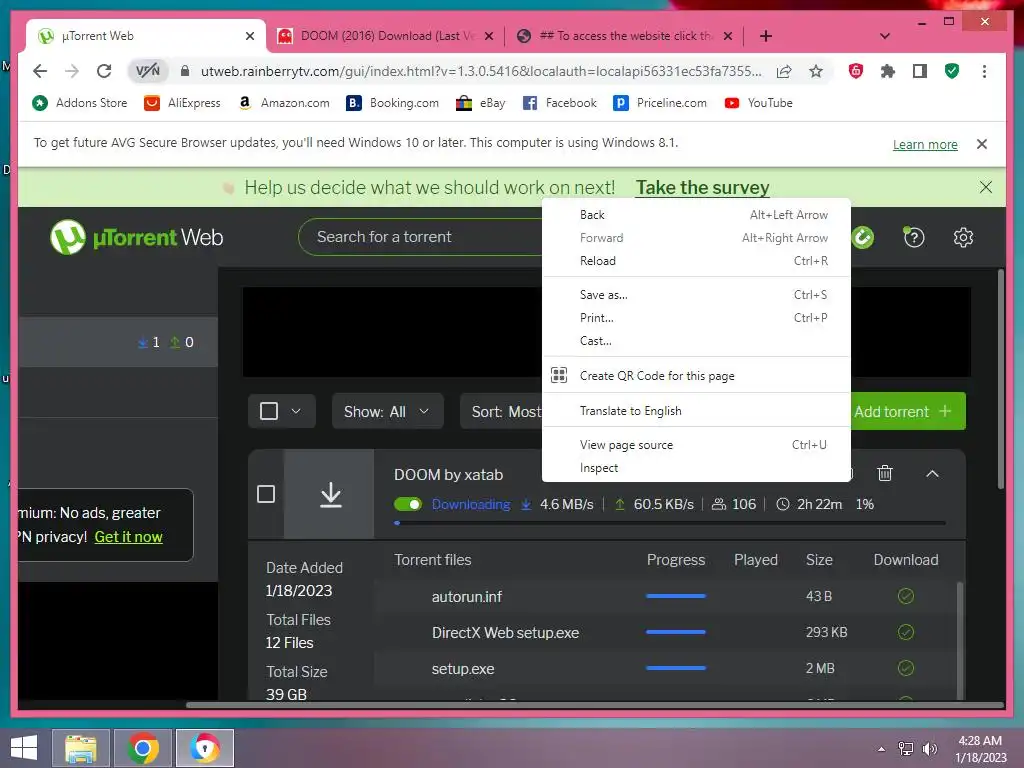Screen dimensions: 1024x768
Task: Collapse the DOOM torrent details chevron
Action: coord(932,473)
